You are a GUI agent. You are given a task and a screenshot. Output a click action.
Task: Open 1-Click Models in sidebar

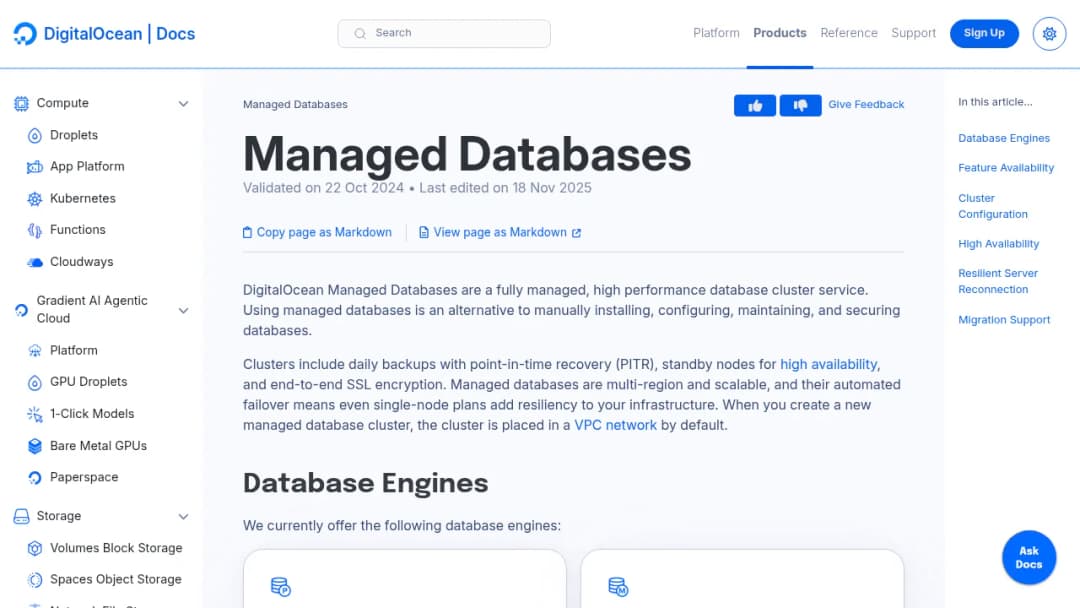click(x=92, y=414)
